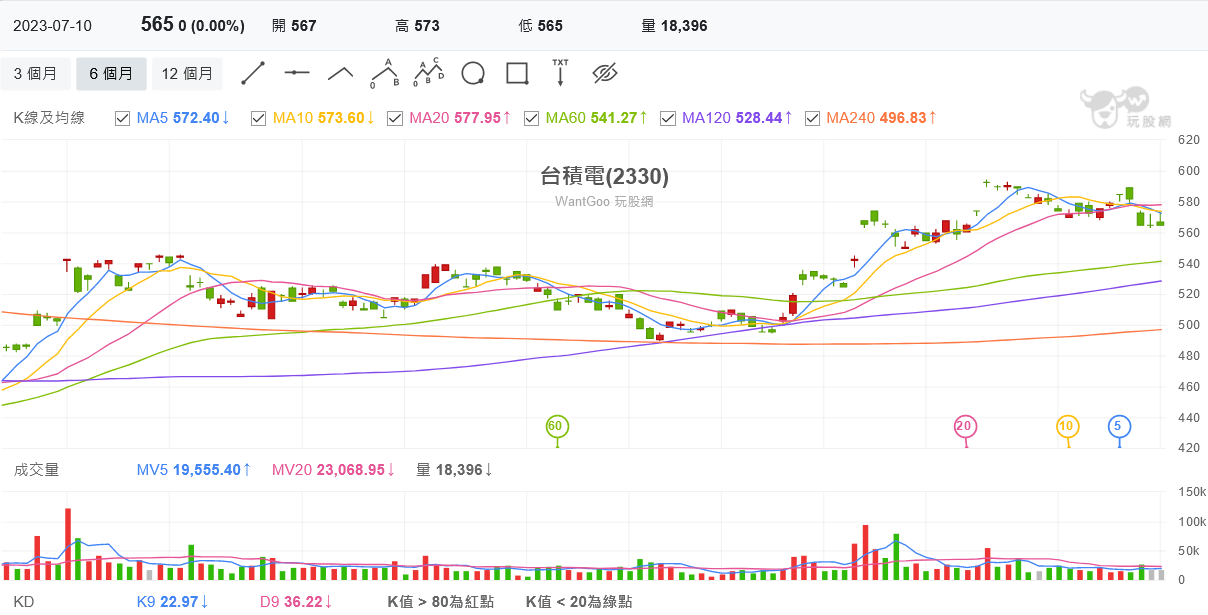Uncheck the MA20 moving average checkbox

[396, 118]
